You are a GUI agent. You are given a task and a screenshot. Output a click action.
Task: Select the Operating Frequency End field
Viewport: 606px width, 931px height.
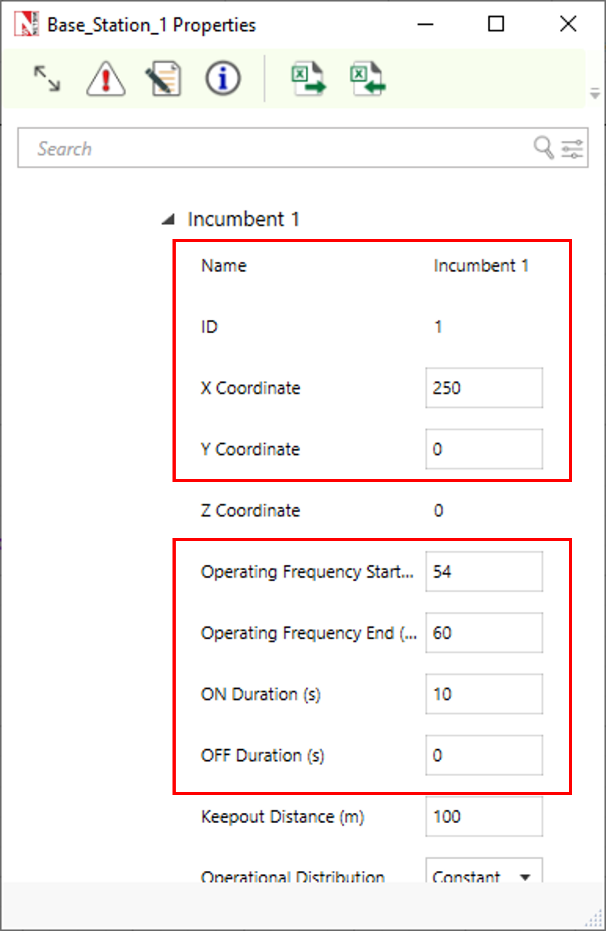[484, 633]
